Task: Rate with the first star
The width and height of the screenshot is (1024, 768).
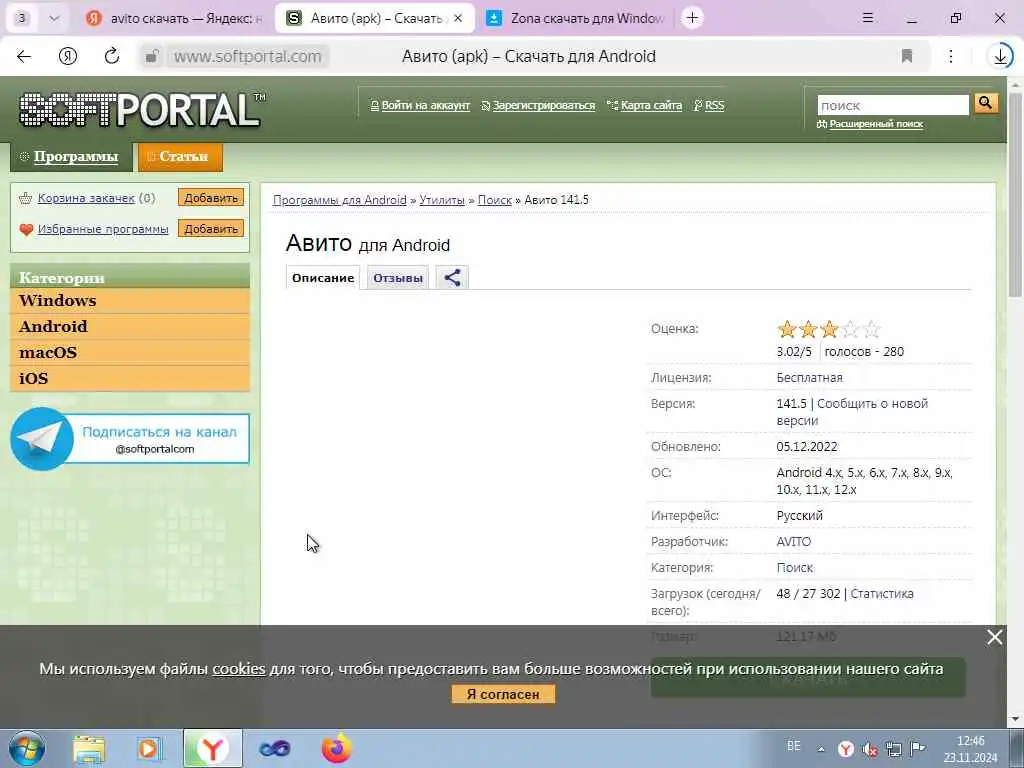Action: pyautogui.click(x=787, y=329)
